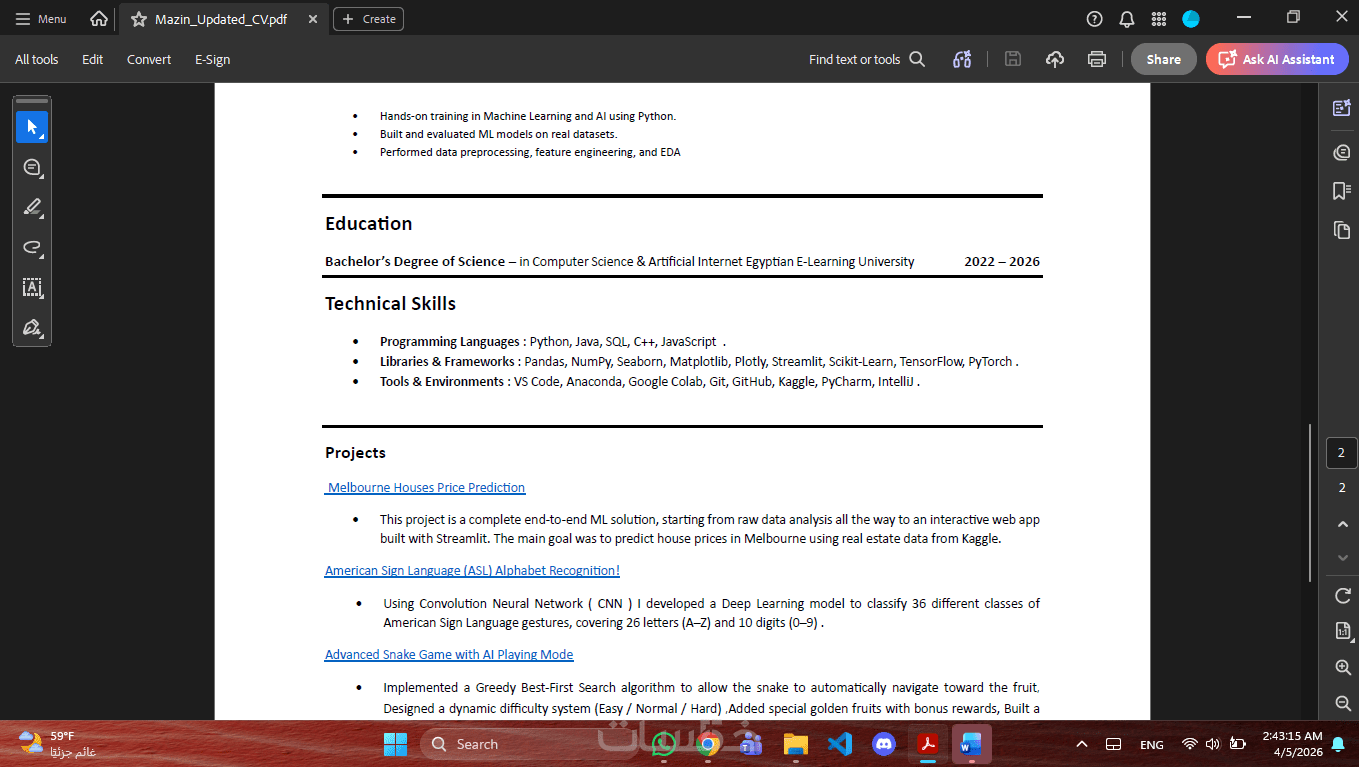Click the Share button

[x=1163, y=59]
